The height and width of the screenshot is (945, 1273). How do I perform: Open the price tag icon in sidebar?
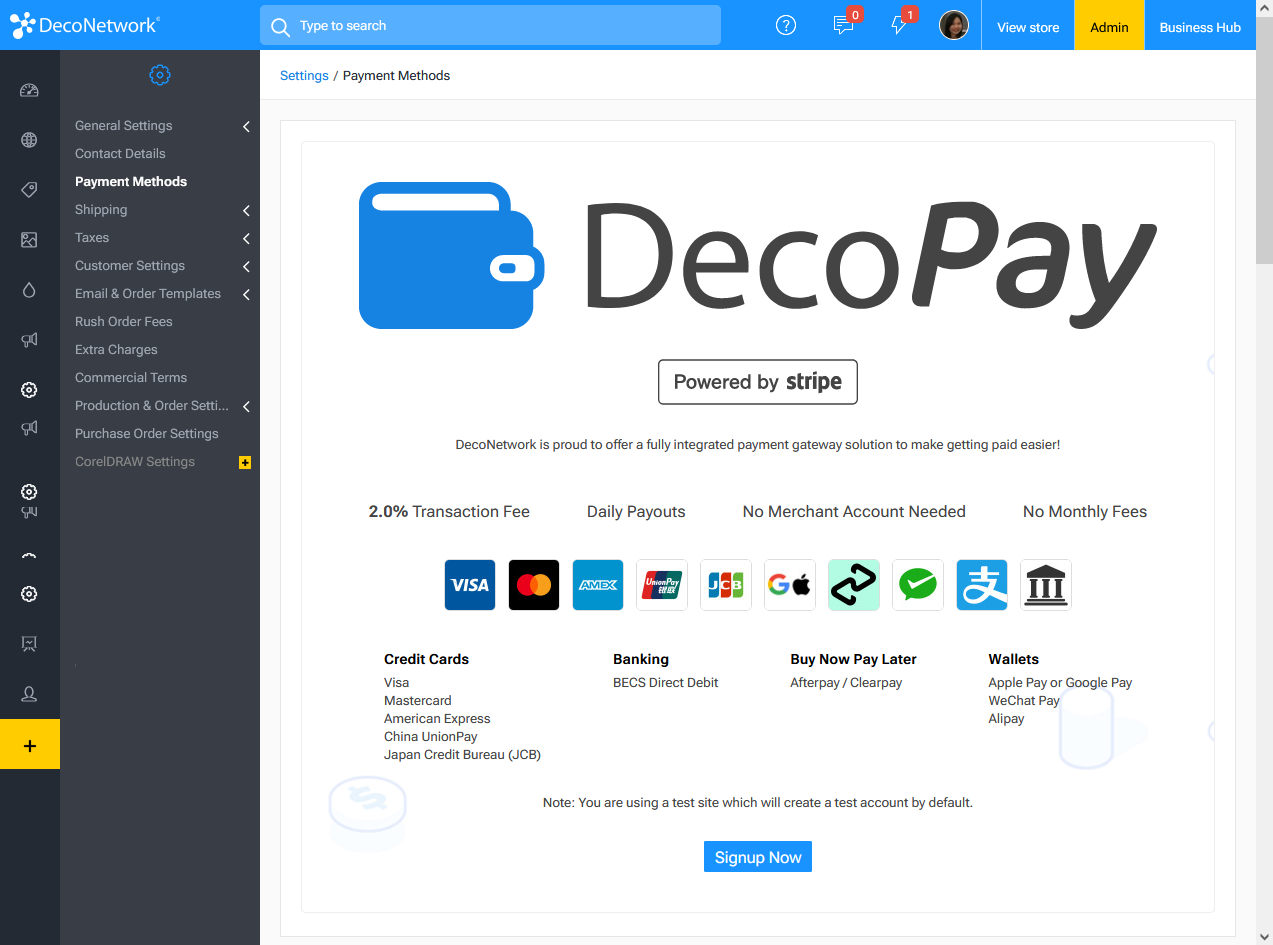point(29,190)
